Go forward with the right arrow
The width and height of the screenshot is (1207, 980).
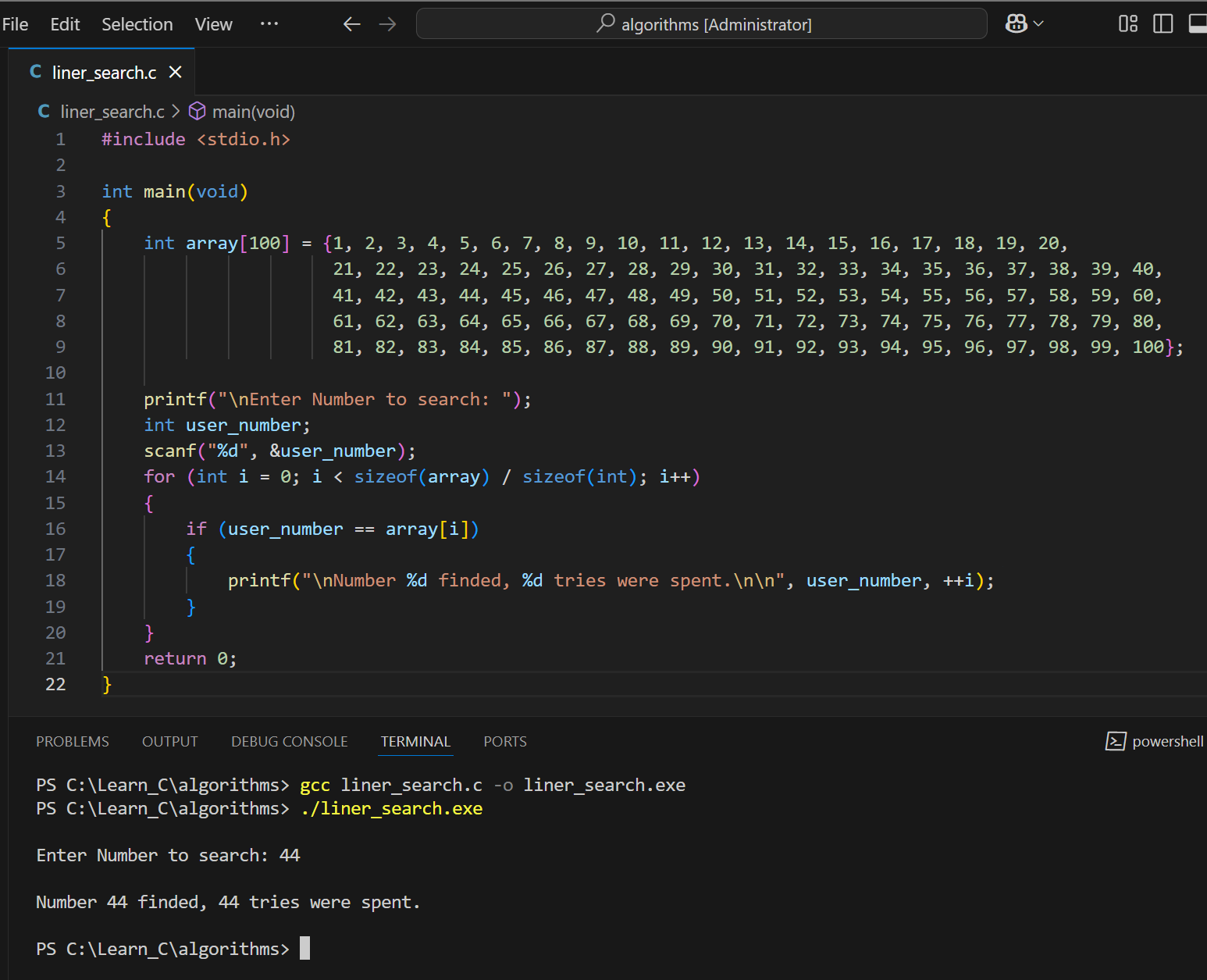(387, 24)
